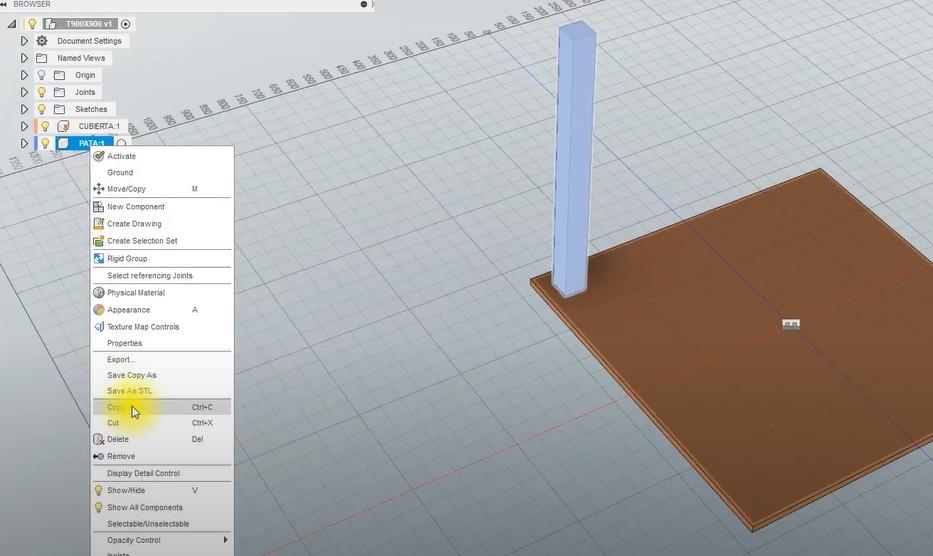Click the 'Origin' label in browser

[x=85, y=76]
